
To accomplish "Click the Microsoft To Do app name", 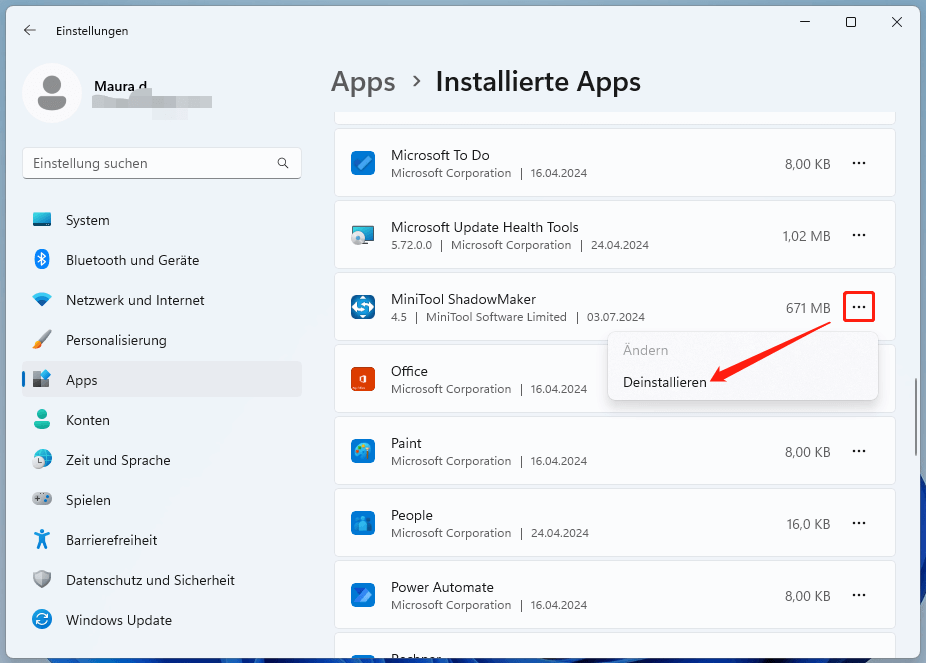I will point(440,155).
